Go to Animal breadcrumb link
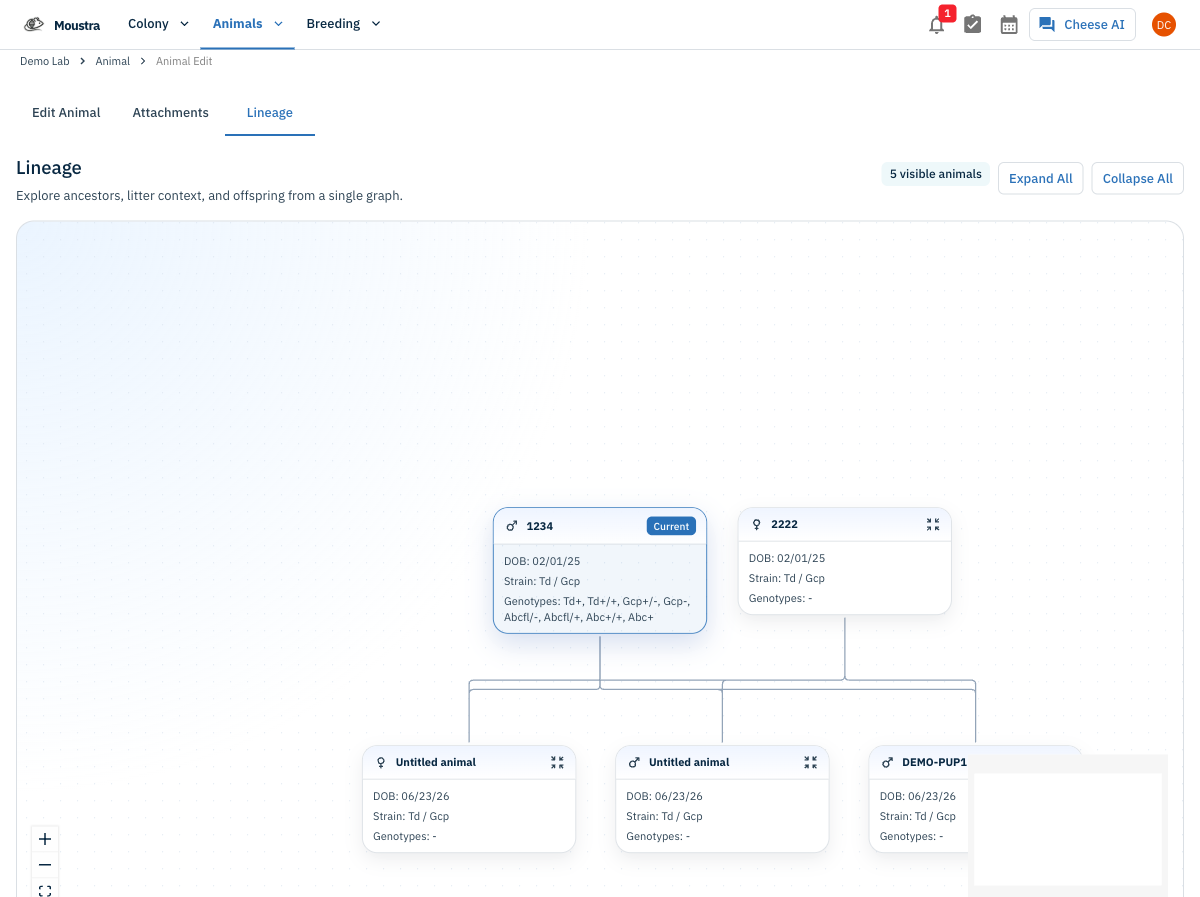This screenshot has height=897, width=1200. click(x=113, y=61)
